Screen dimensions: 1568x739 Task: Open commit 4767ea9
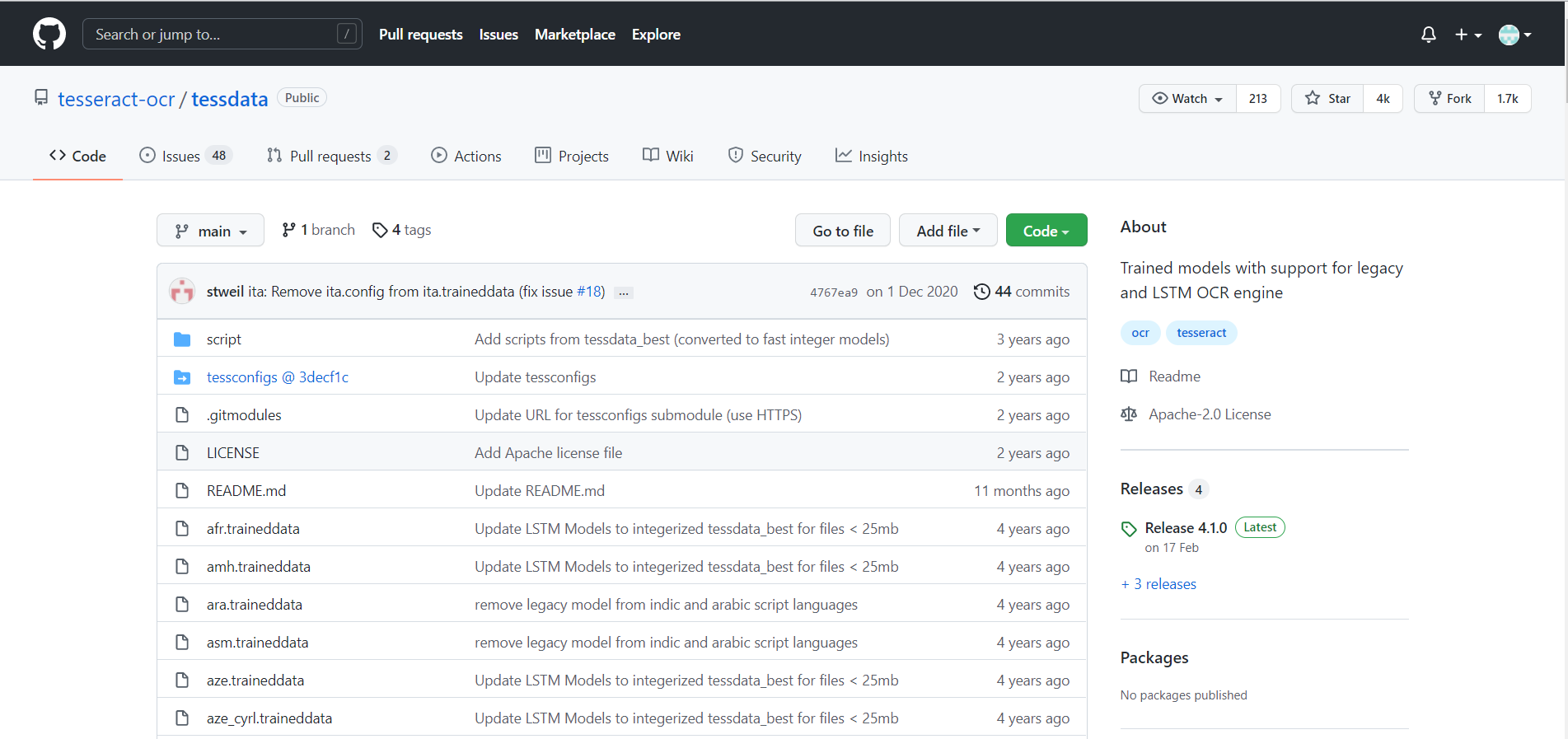[x=834, y=292]
